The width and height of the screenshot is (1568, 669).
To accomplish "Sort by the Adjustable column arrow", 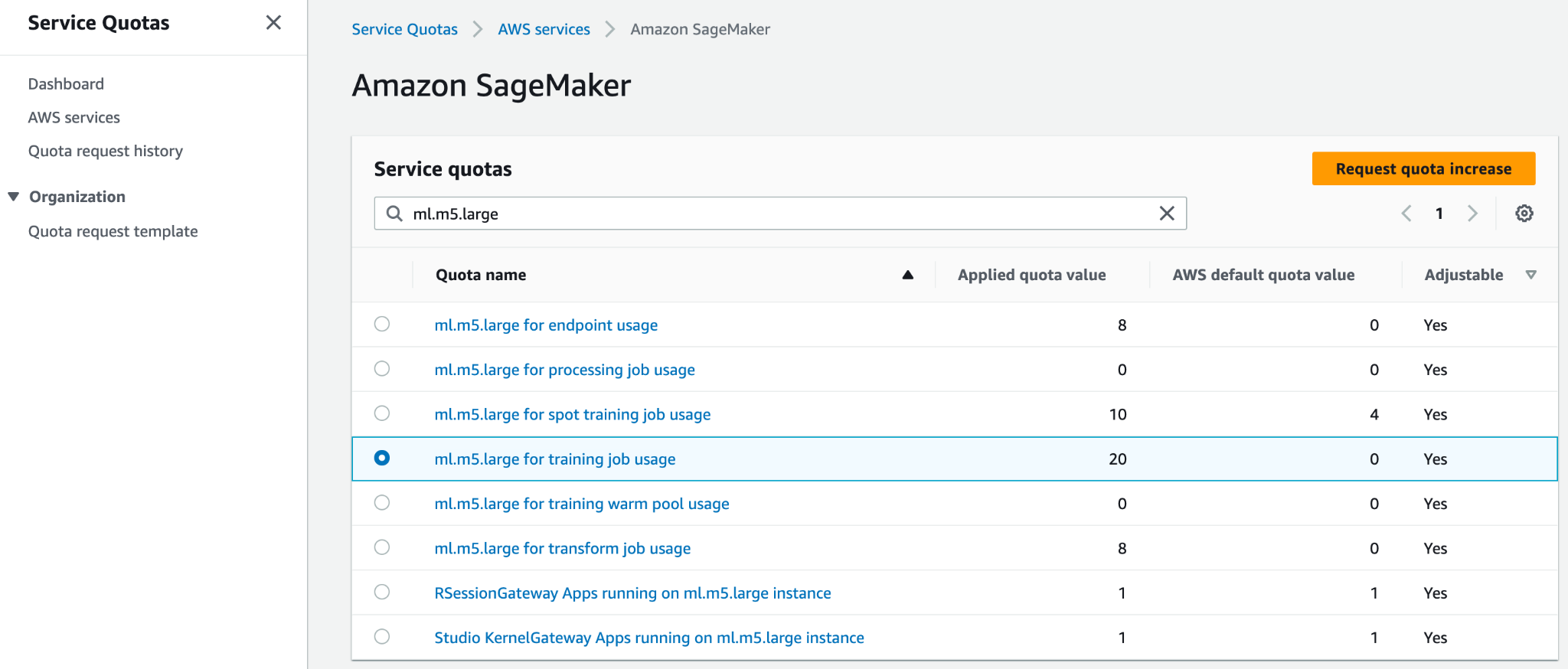I will click(1530, 275).
